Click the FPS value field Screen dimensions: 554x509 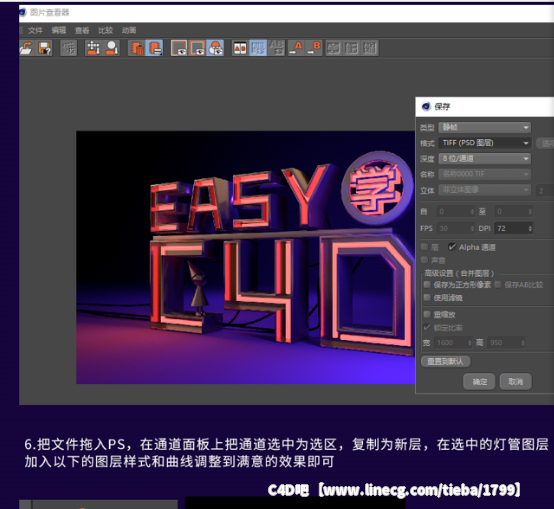pyautogui.click(x=453, y=229)
